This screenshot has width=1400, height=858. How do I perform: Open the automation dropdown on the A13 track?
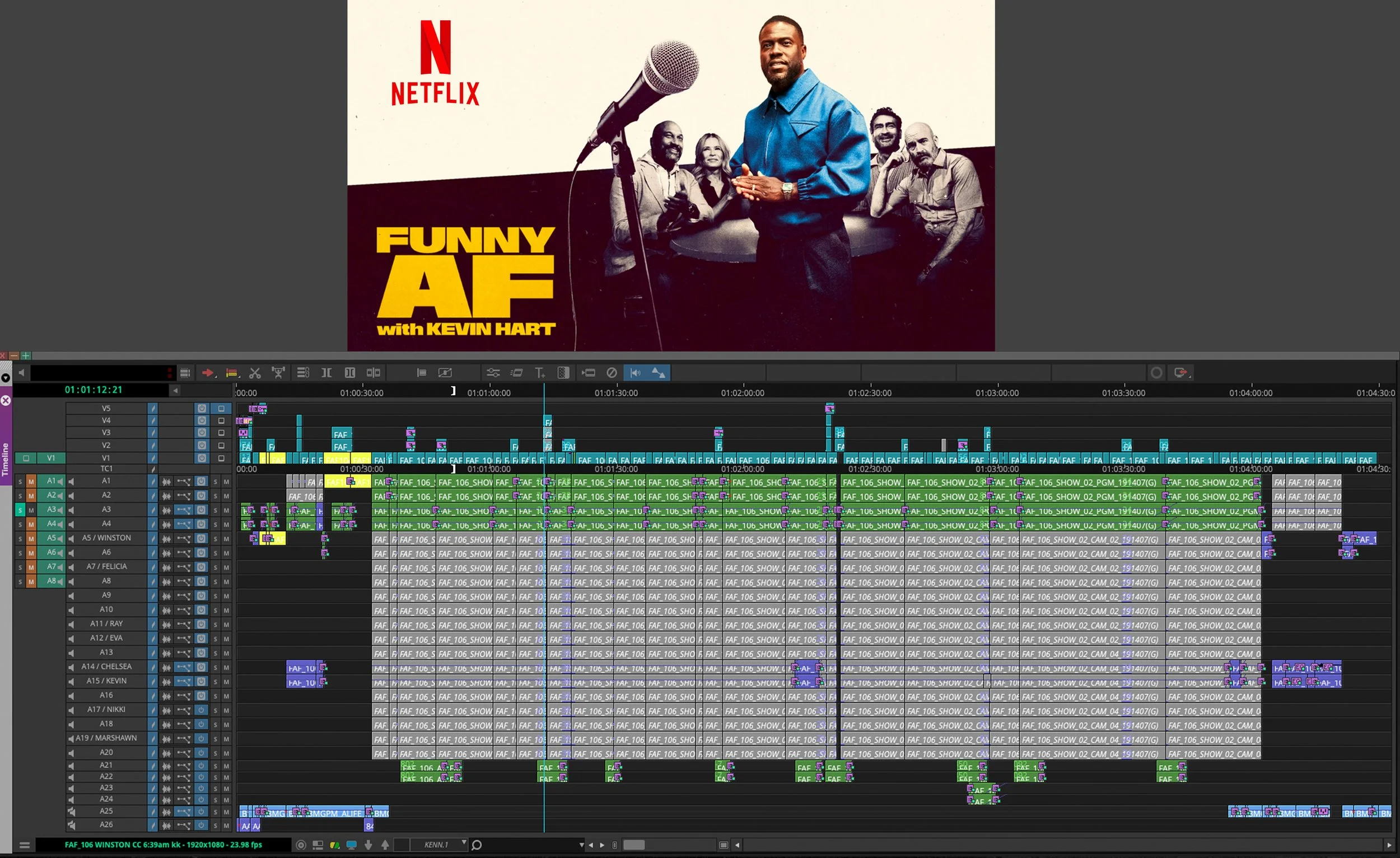point(184,653)
